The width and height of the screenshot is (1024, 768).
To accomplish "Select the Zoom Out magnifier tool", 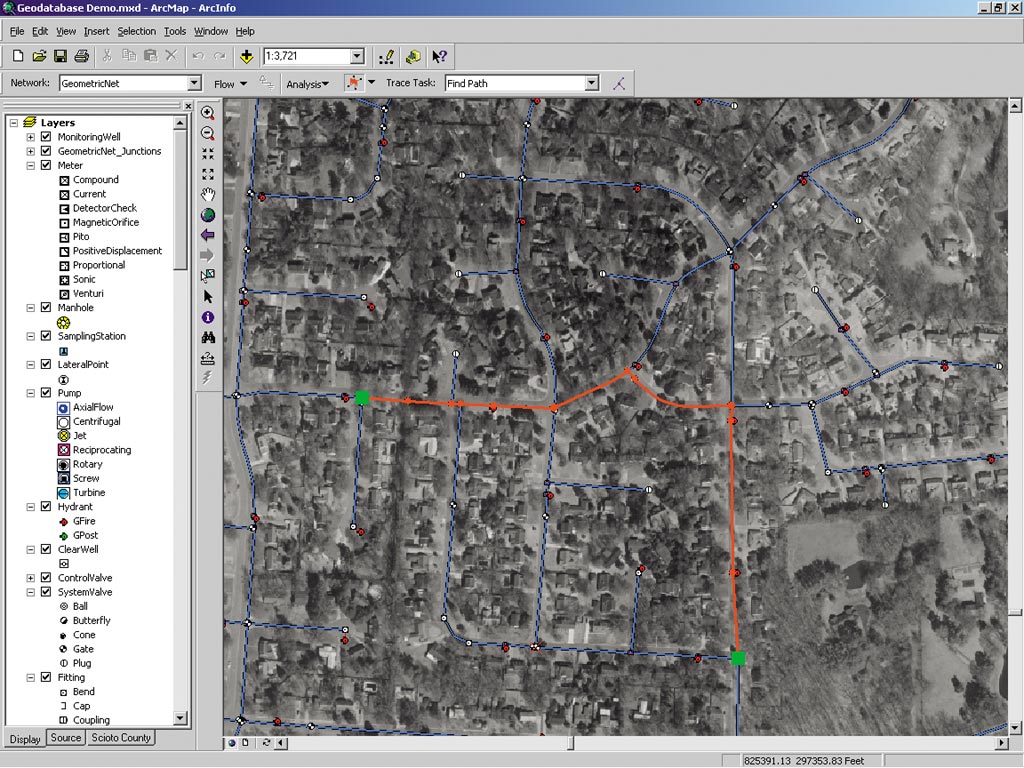I will [208, 133].
